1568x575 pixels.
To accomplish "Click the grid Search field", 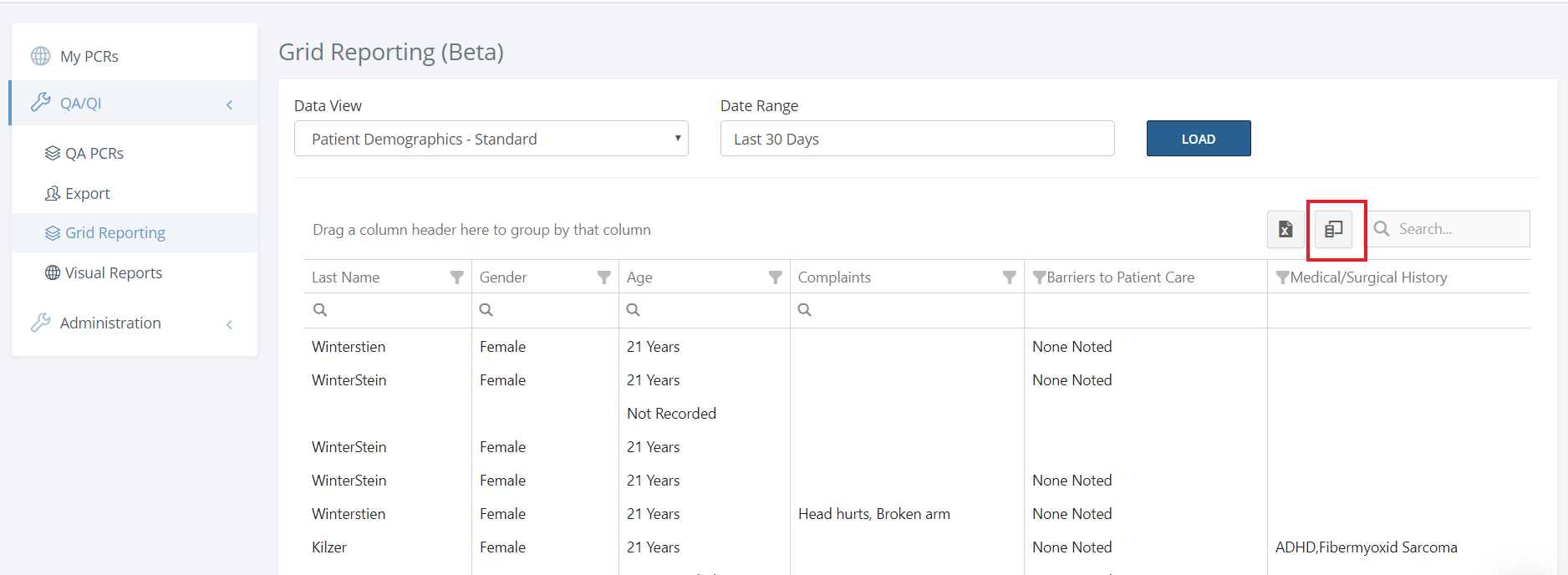I will pos(1459,229).
